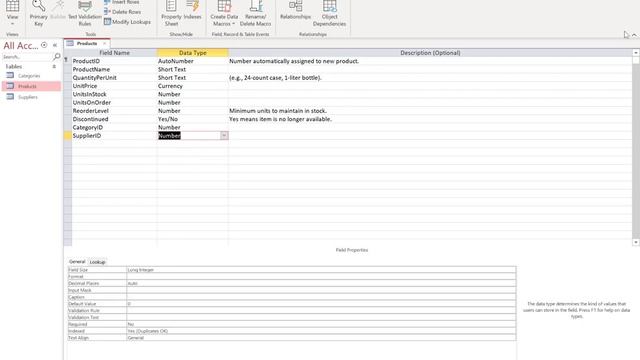Open the View button in the ribbon
The image size is (640, 360).
12,13
